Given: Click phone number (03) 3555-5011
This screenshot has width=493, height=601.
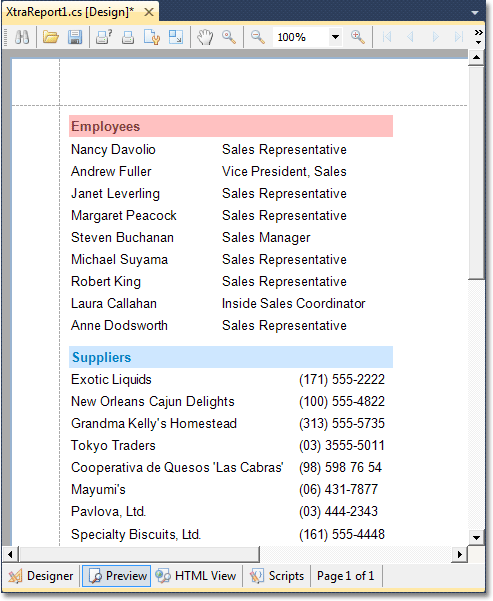Looking at the screenshot, I should pyautogui.click(x=342, y=445).
